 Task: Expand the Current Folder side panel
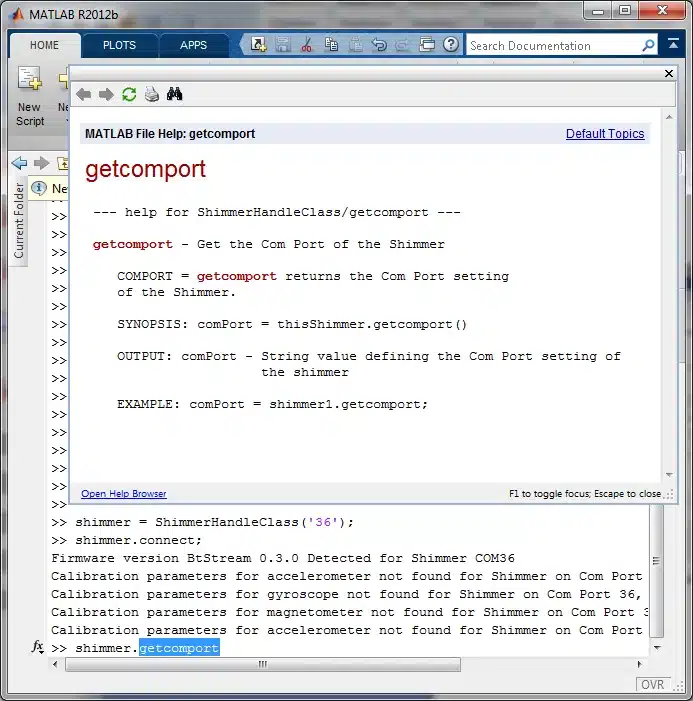(18, 221)
